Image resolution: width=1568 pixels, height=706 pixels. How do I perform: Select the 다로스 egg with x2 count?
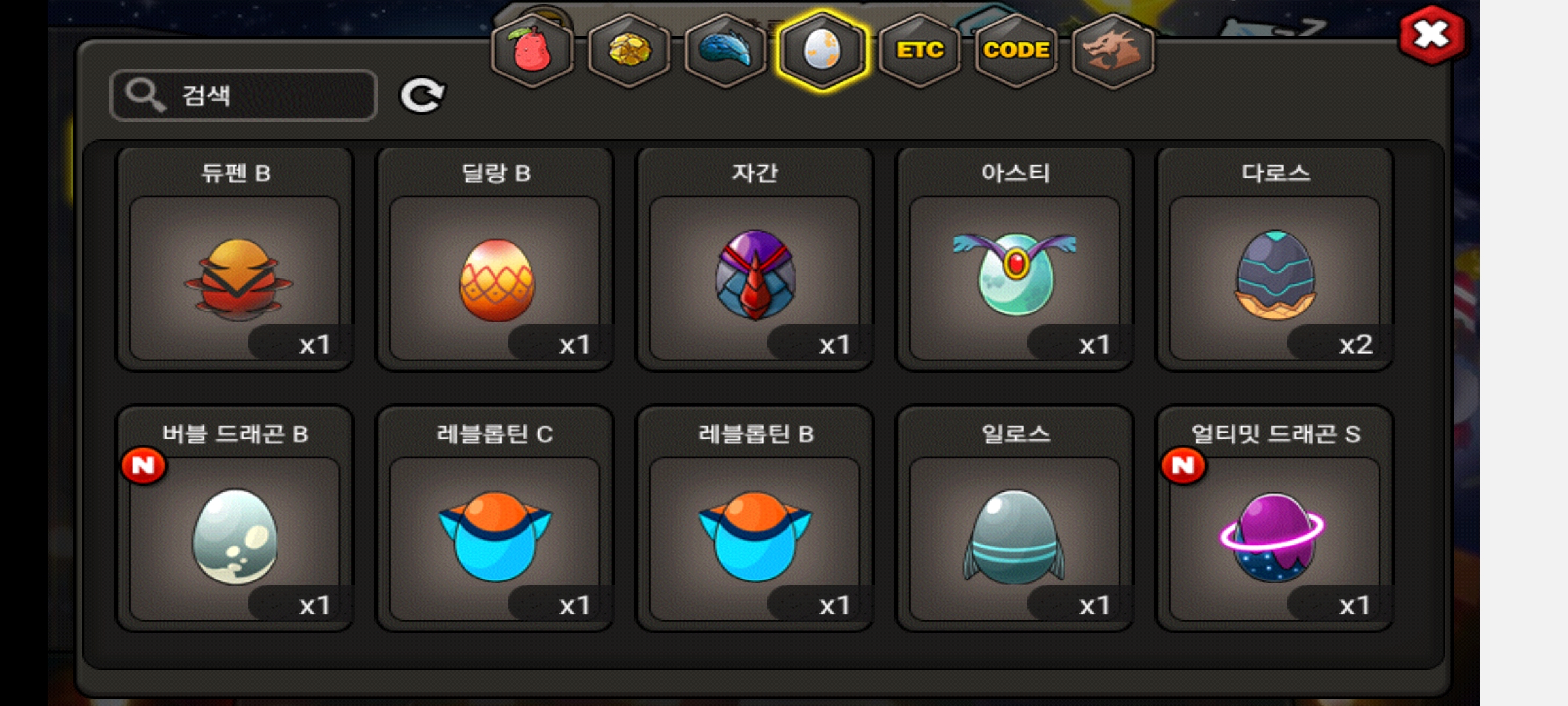coord(1275,259)
